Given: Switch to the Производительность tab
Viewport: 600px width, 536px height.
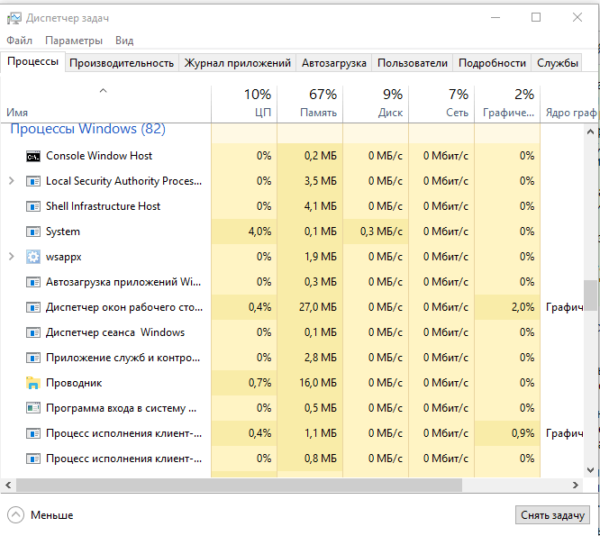Looking at the screenshot, I should [122, 63].
